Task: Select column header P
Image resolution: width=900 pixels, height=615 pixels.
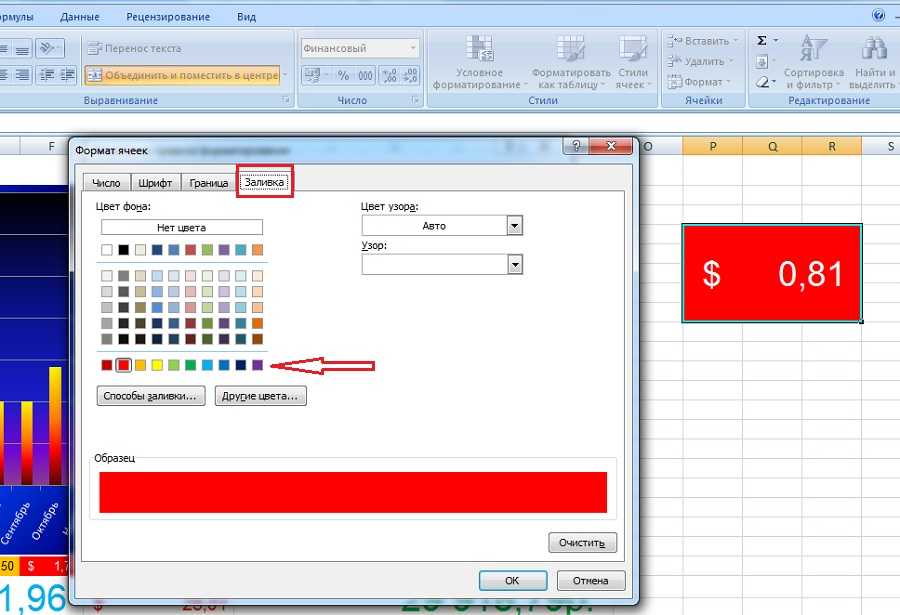Action: (712, 147)
